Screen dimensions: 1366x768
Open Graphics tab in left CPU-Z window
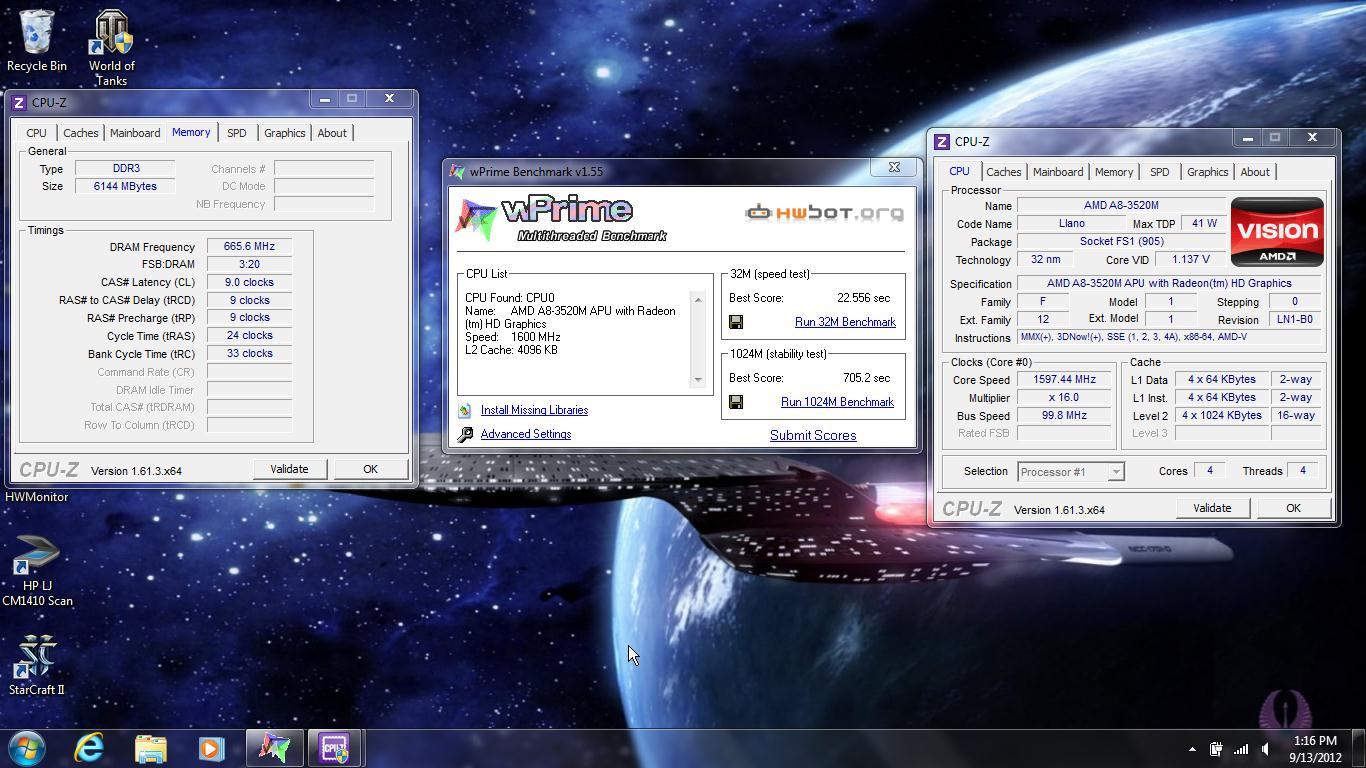(284, 133)
